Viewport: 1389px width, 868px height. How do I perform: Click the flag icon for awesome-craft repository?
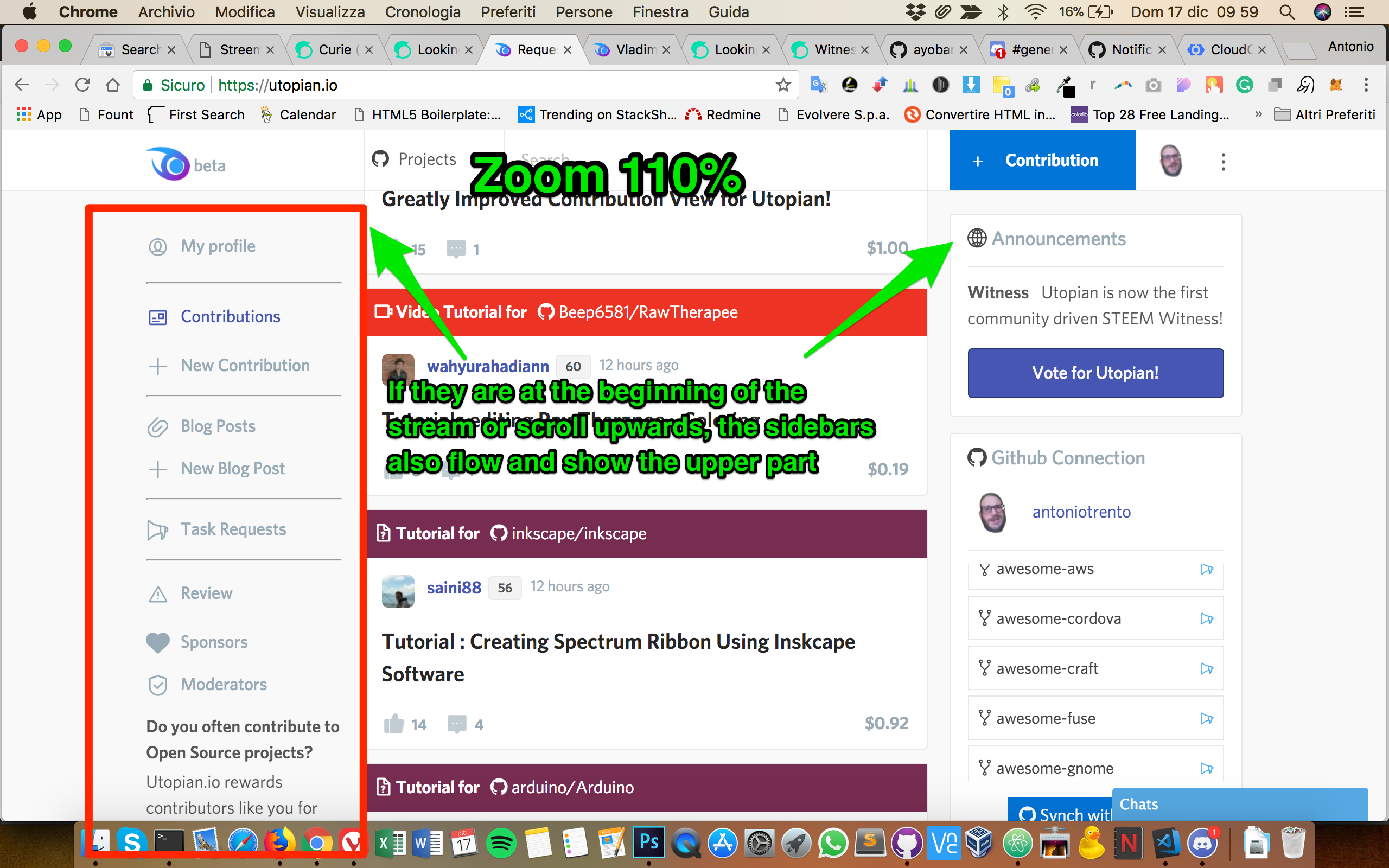[1207, 669]
